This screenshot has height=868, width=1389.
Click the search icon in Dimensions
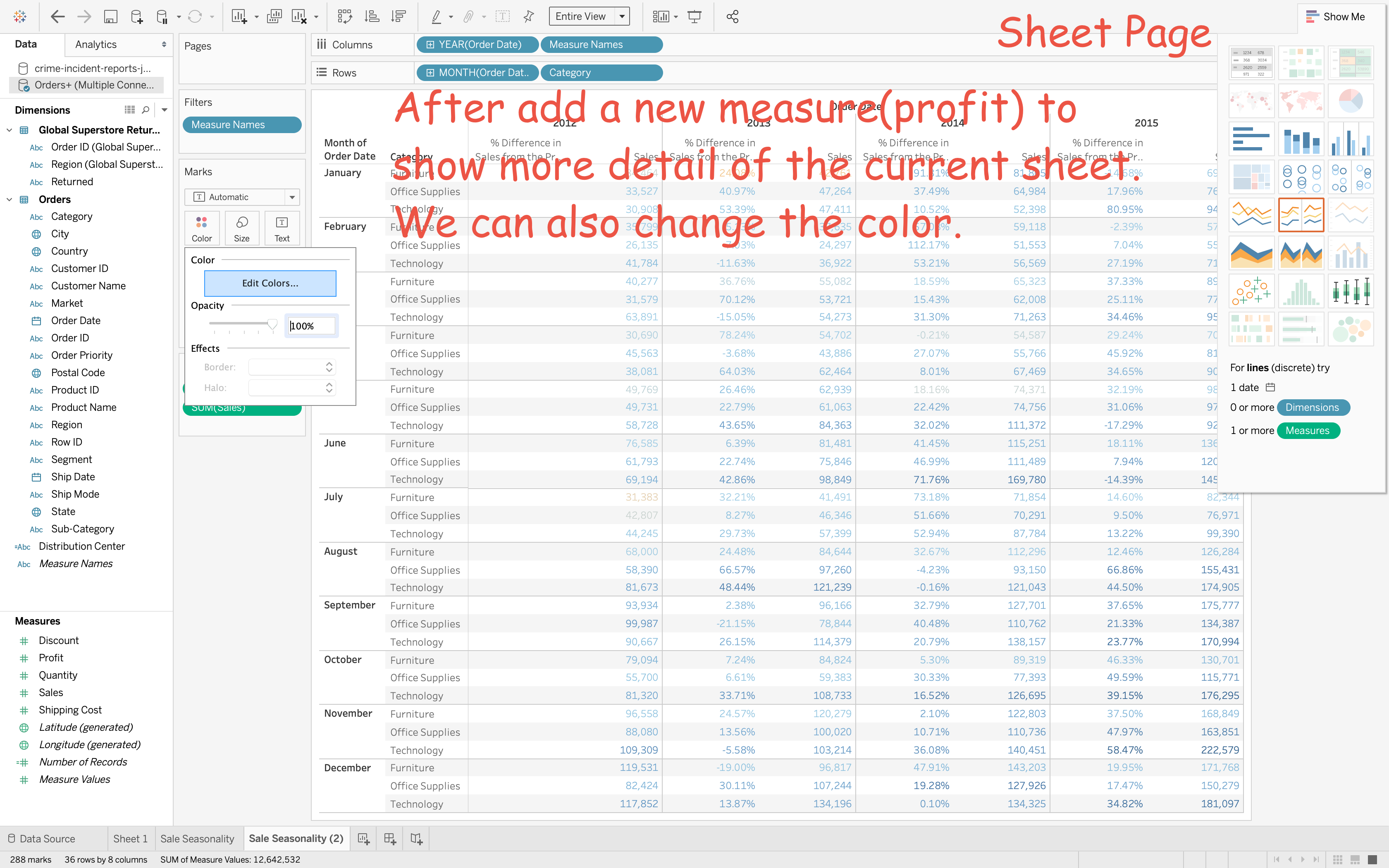point(146,110)
